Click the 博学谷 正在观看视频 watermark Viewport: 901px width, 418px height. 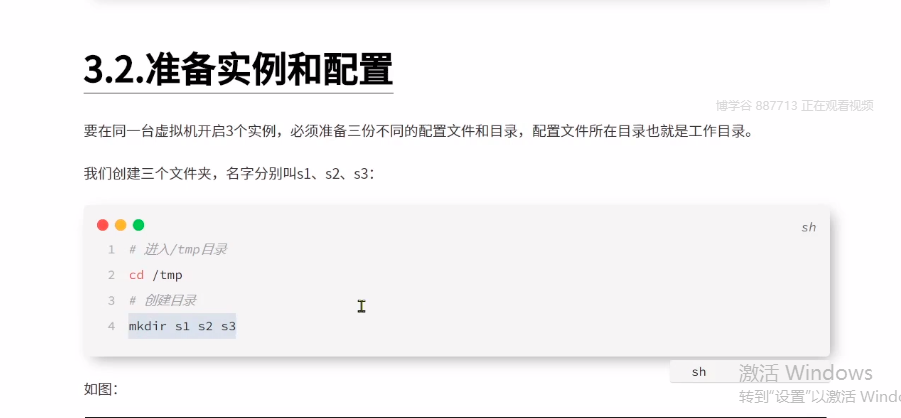[795, 105]
